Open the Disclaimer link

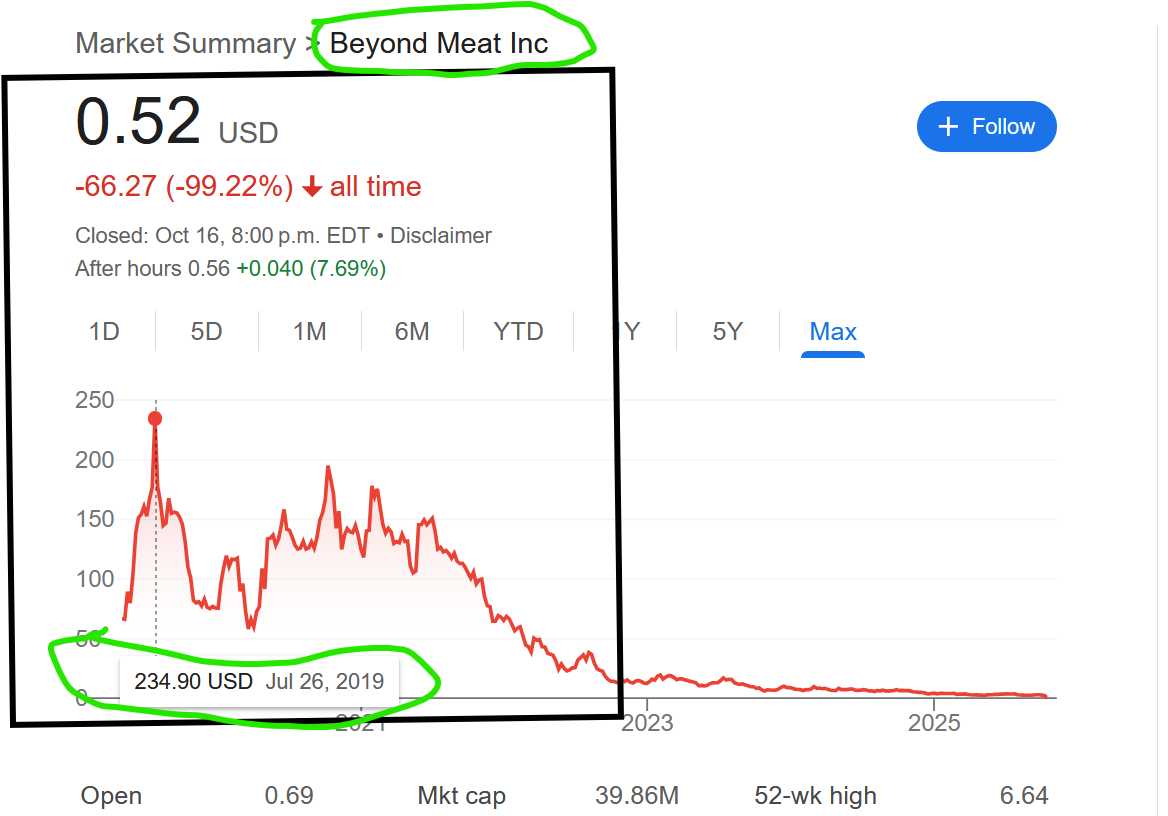[x=441, y=236]
